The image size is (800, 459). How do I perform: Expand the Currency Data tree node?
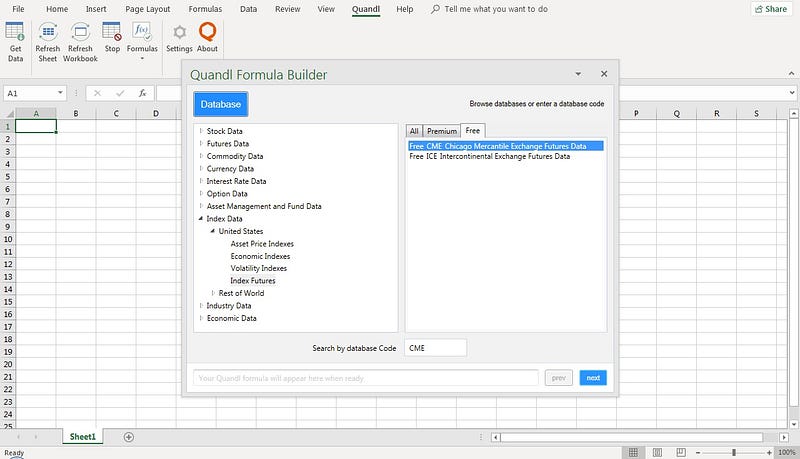[x=201, y=168]
